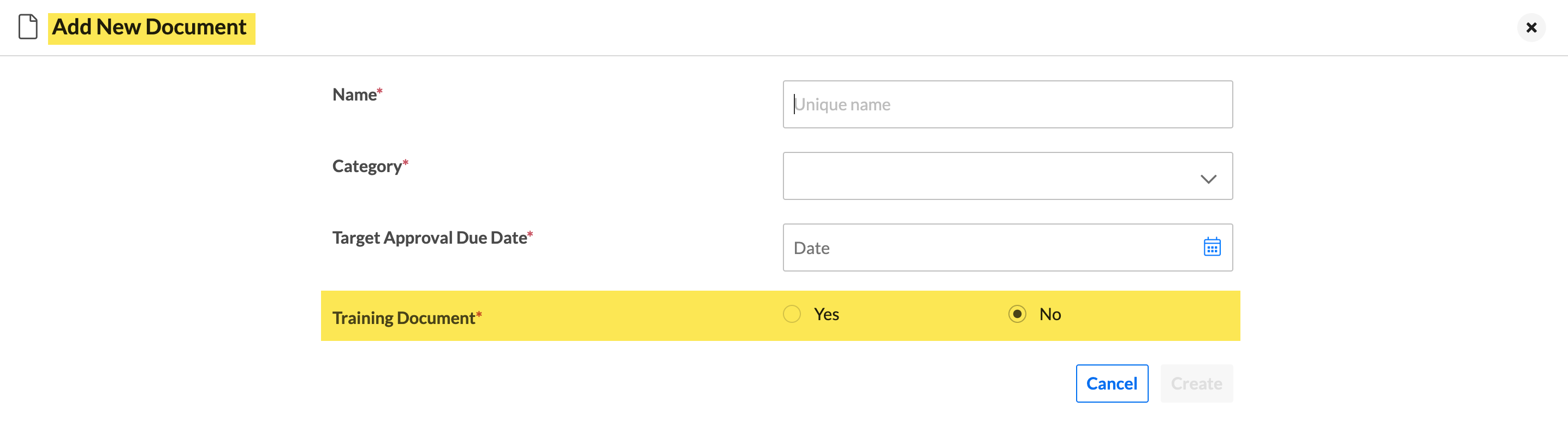Click the document page icon in header
This screenshot has height=448, width=1568.
[27, 27]
